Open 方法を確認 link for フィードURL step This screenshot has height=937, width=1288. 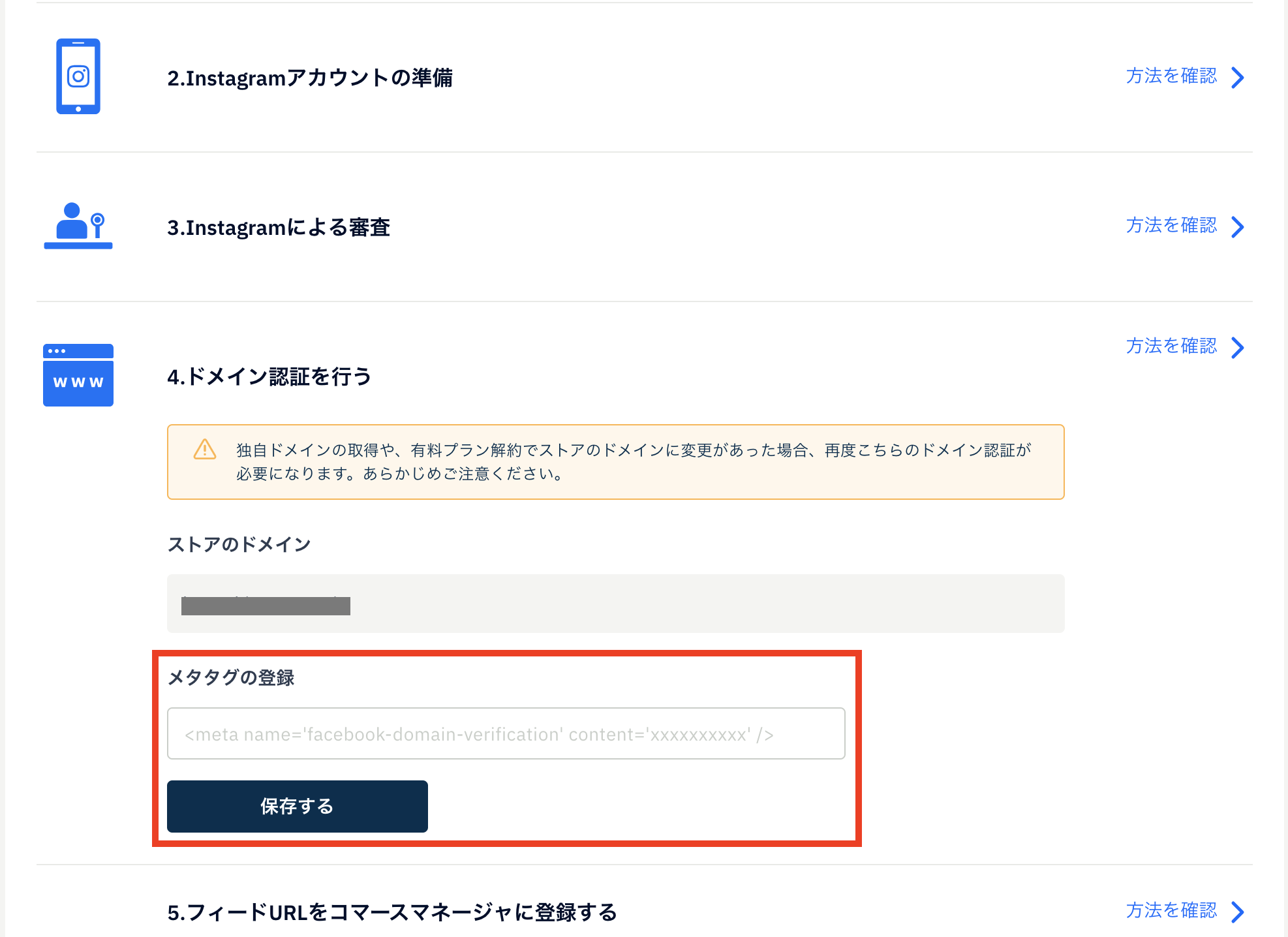click(1171, 911)
